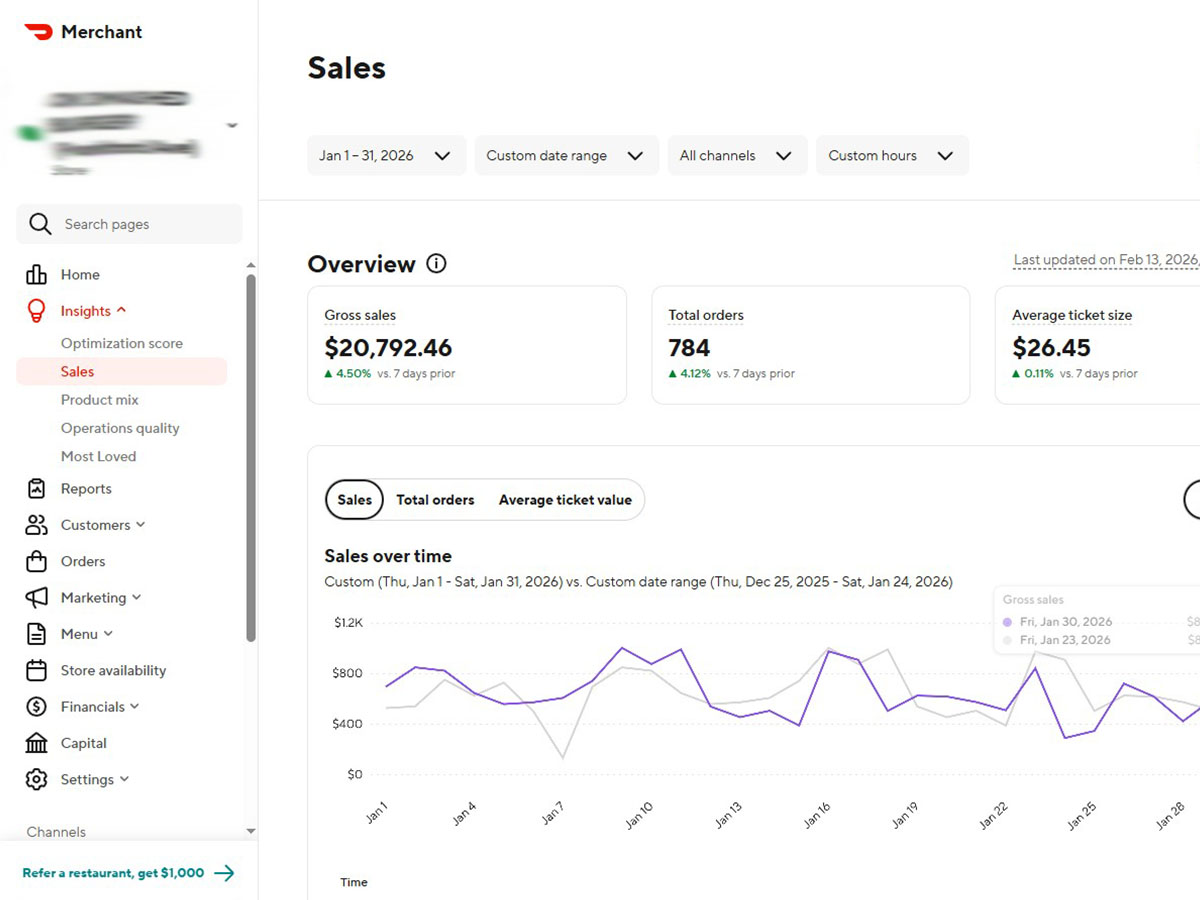Click the Refer a restaurant link
Screen dimensions: 1200x900
pos(115,872)
